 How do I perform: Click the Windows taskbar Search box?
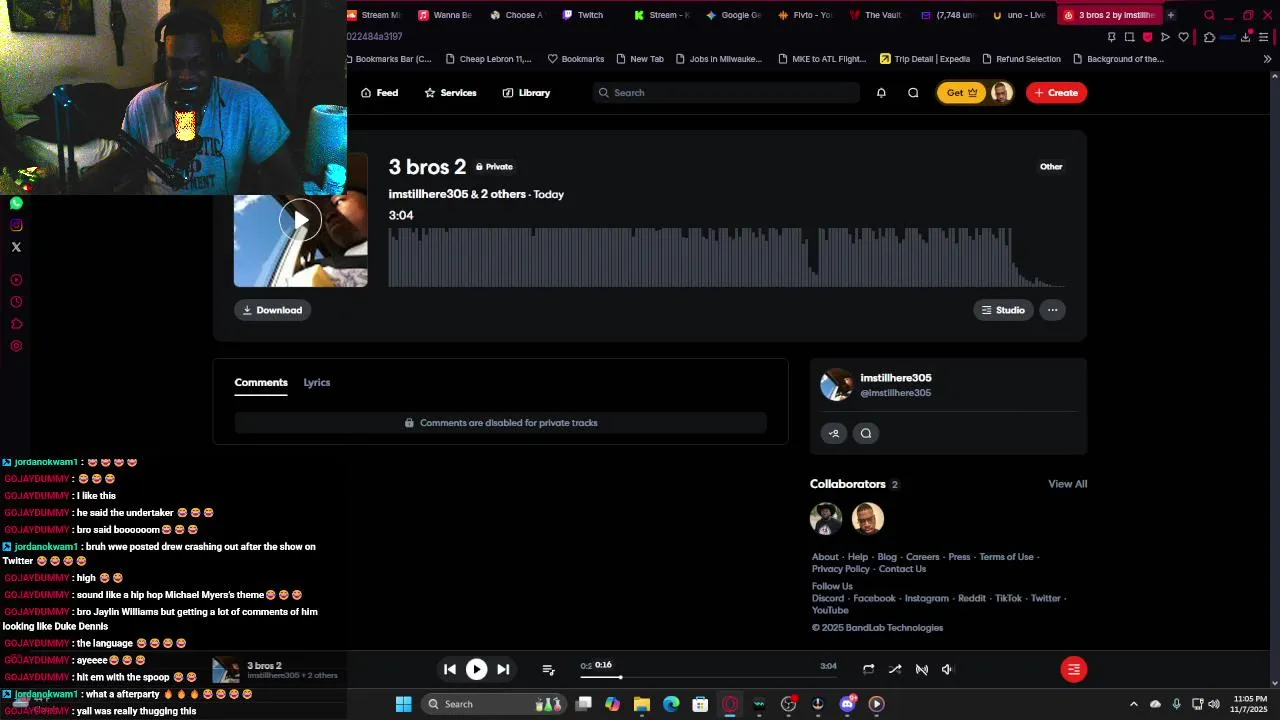coord(493,704)
